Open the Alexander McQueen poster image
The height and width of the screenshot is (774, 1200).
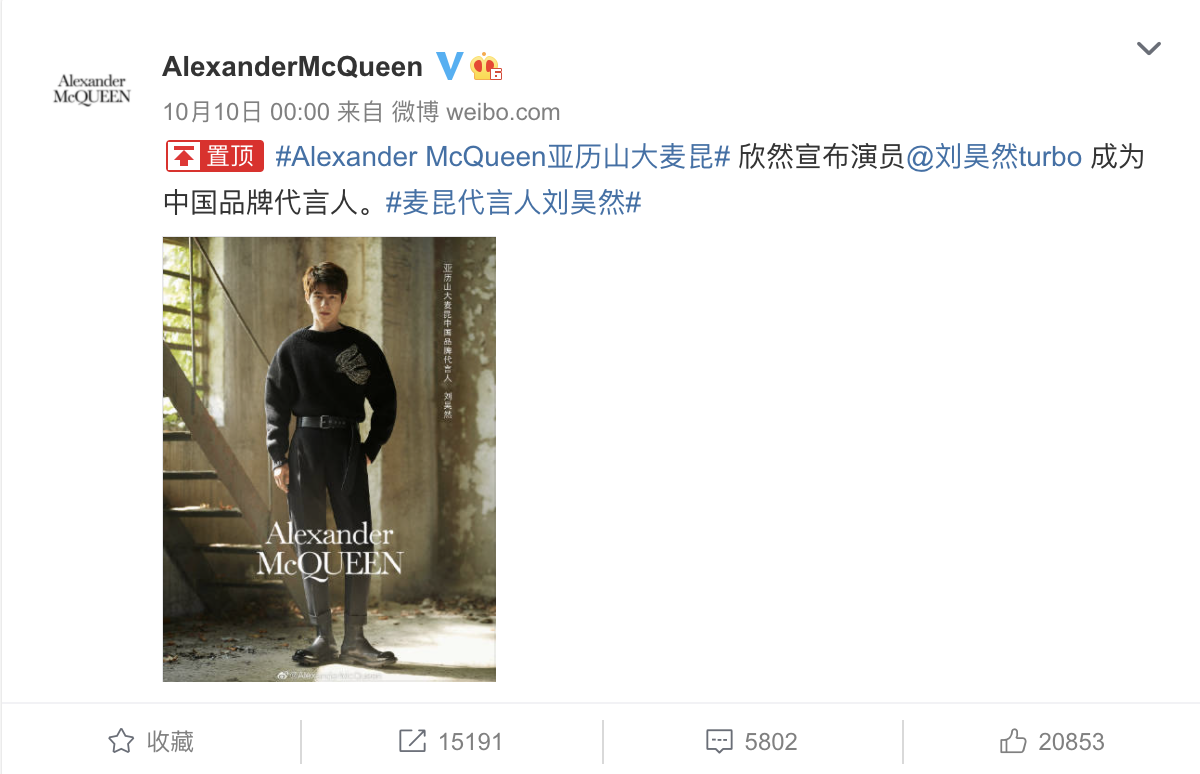(x=329, y=459)
